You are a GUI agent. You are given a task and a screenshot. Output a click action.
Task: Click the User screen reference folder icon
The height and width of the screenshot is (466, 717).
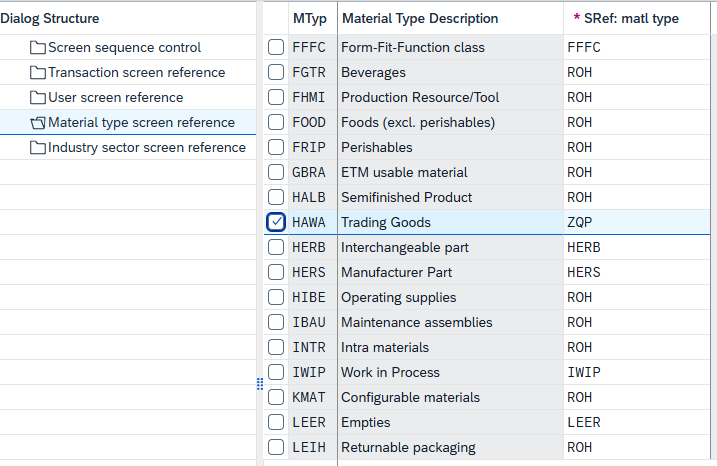point(38,98)
